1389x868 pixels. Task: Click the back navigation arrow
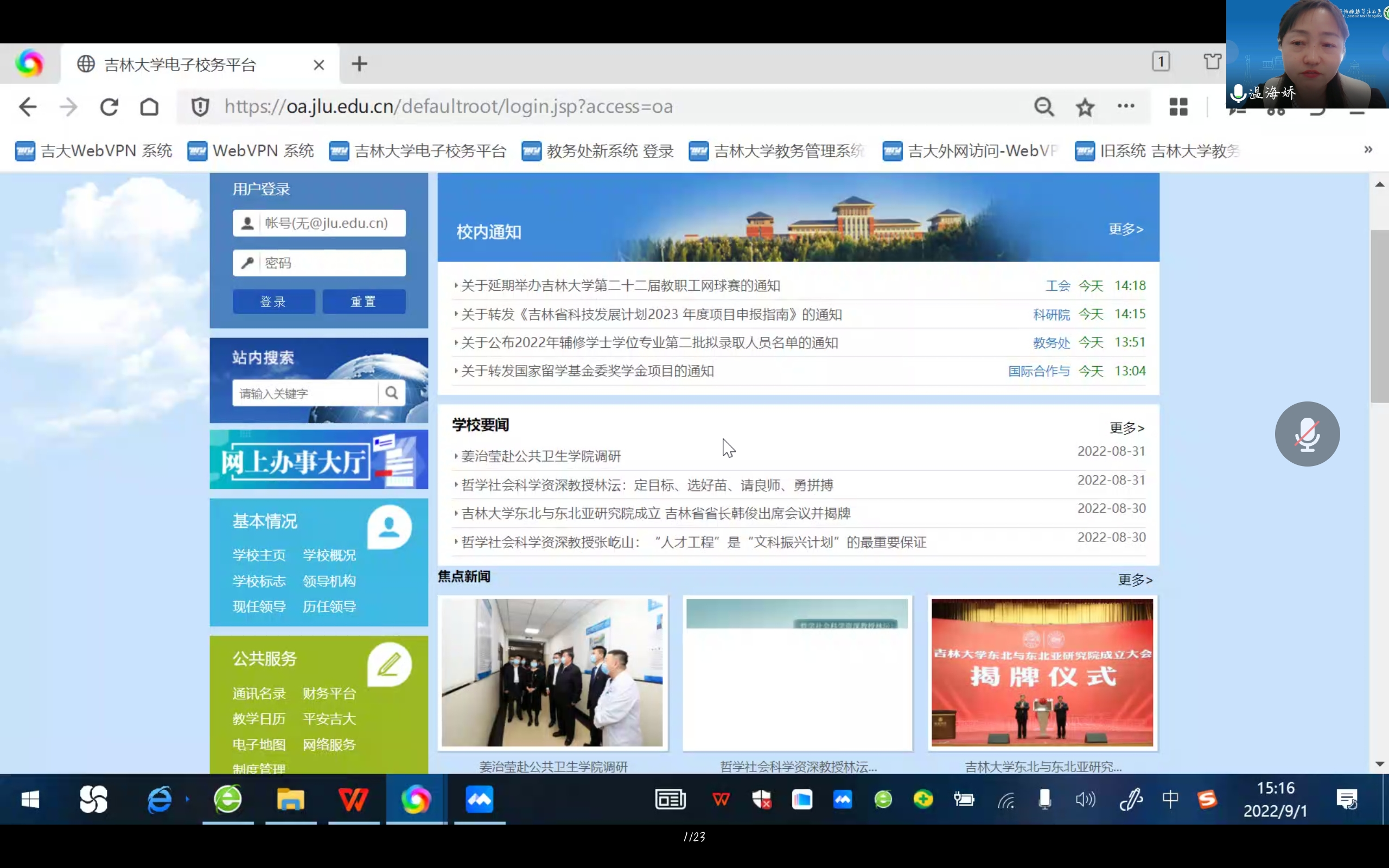point(28,107)
